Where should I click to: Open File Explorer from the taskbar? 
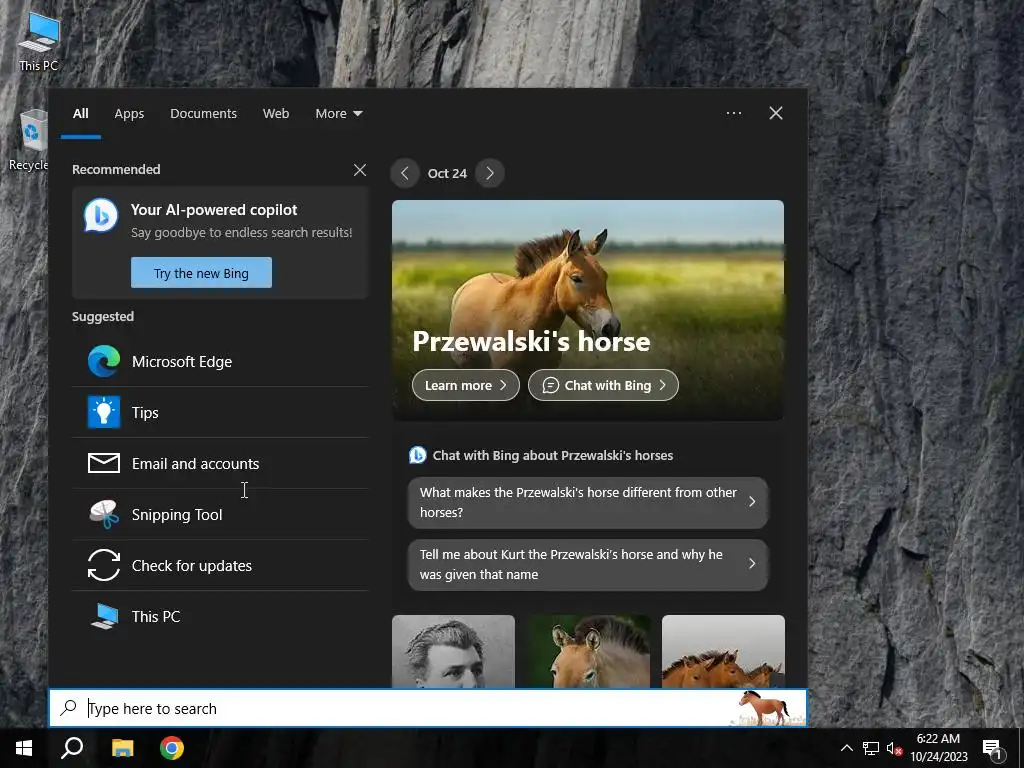pyautogui.click(x=122, y=748)
